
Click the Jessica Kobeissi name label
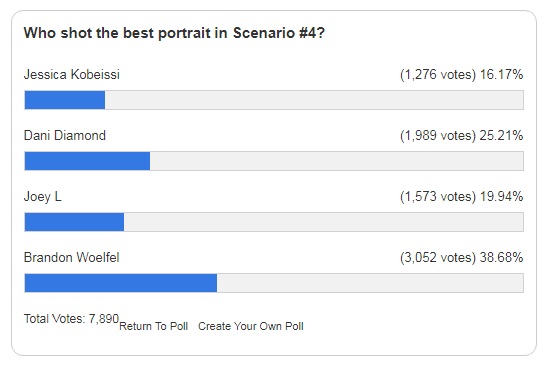72,74
